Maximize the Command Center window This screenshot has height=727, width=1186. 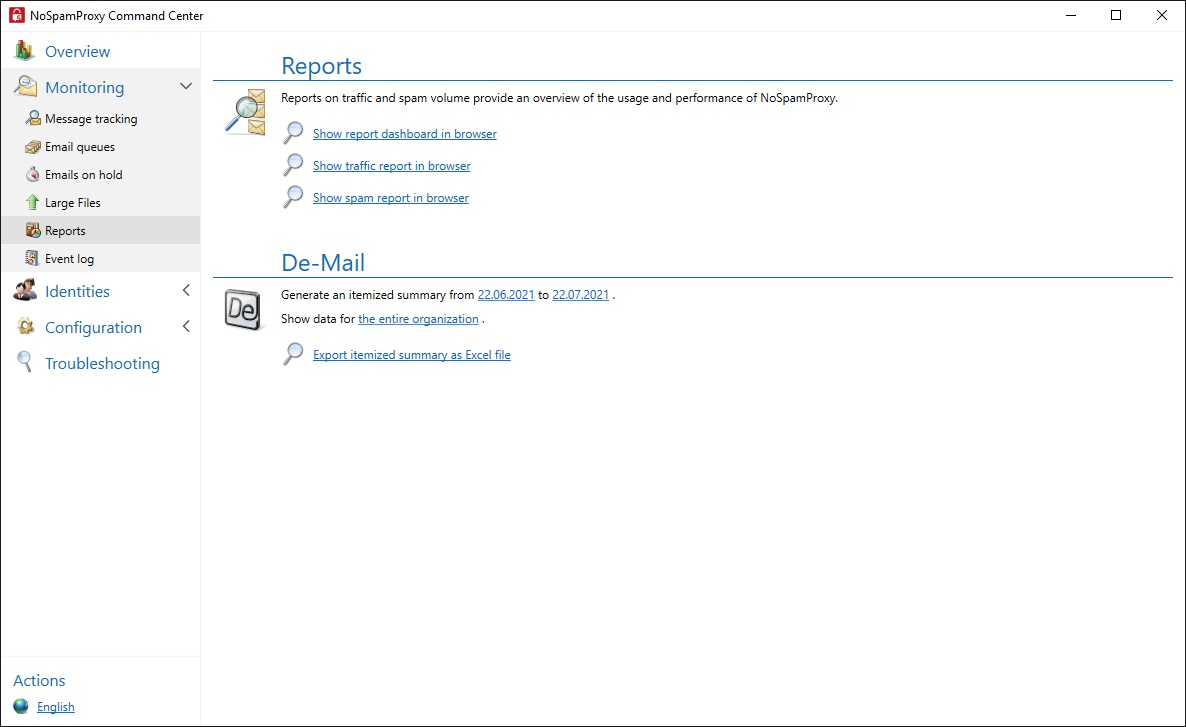point(1116,15)
